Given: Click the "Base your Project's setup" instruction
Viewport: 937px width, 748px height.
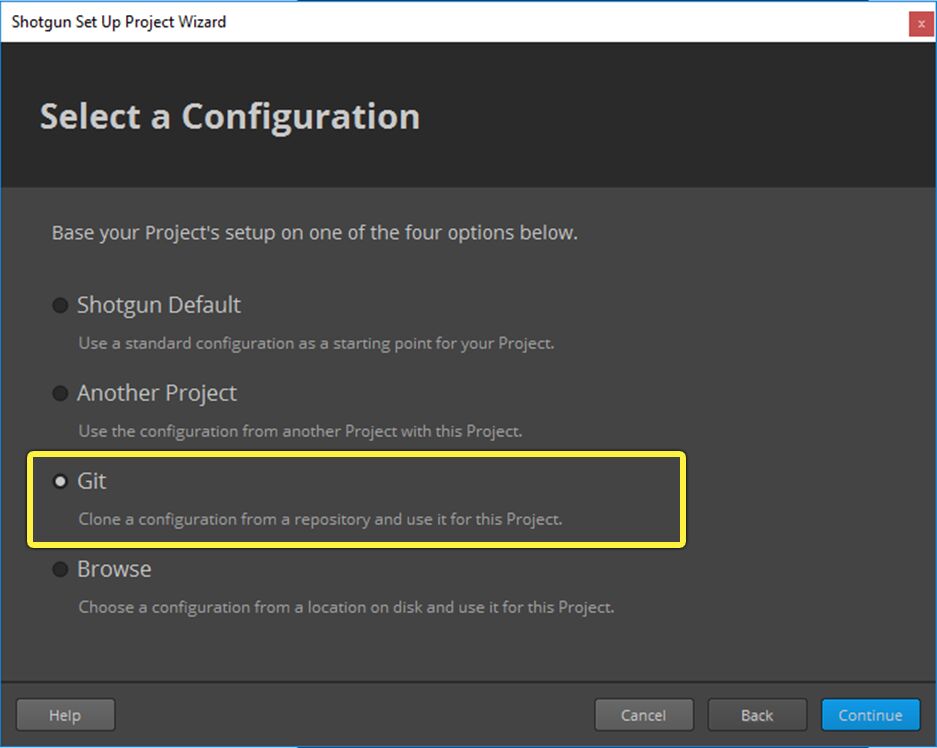Looking at the screenshot, I should (314, 233).
